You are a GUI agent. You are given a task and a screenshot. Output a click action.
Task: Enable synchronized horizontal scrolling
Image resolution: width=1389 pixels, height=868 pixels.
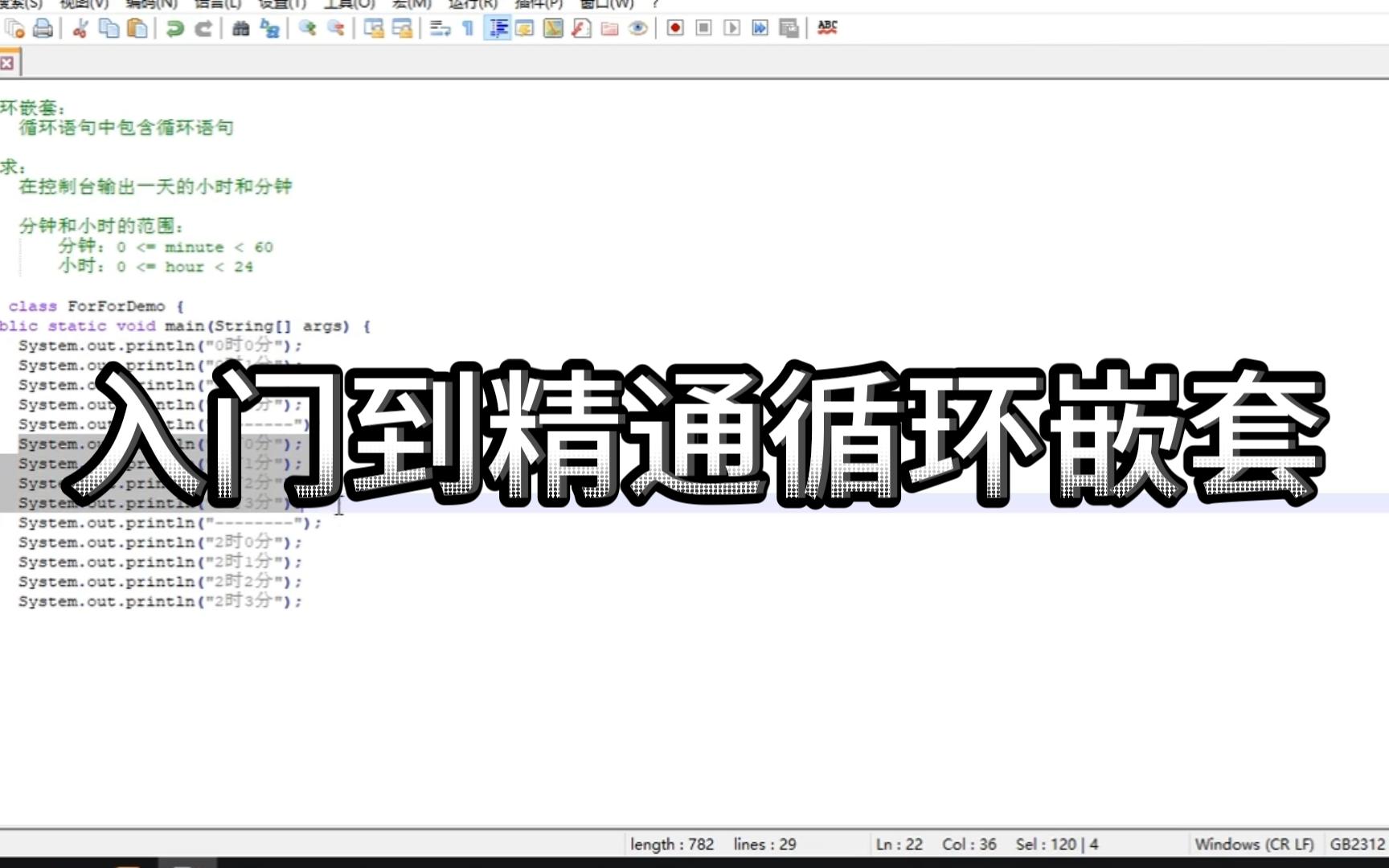(402, 29)
